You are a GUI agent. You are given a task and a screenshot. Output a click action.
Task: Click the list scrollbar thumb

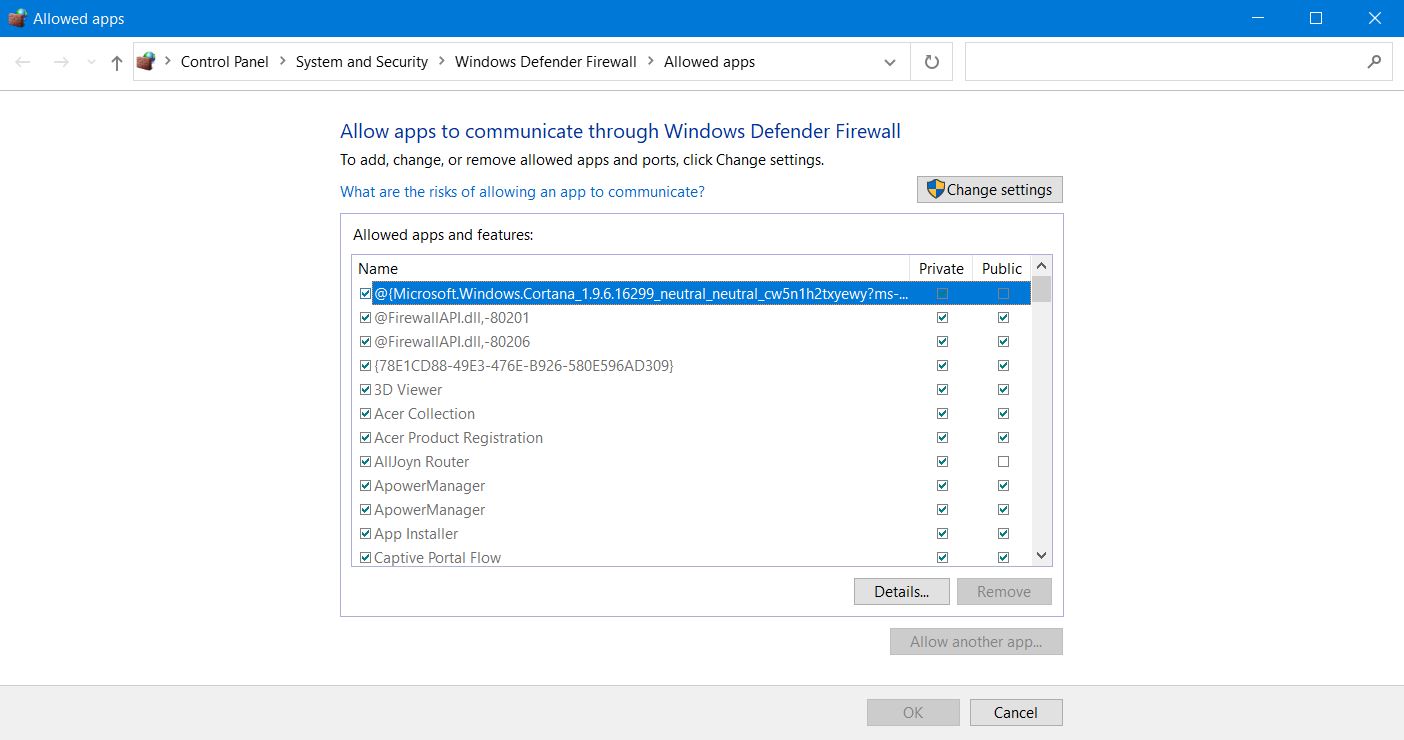(x=1041, y=290)
